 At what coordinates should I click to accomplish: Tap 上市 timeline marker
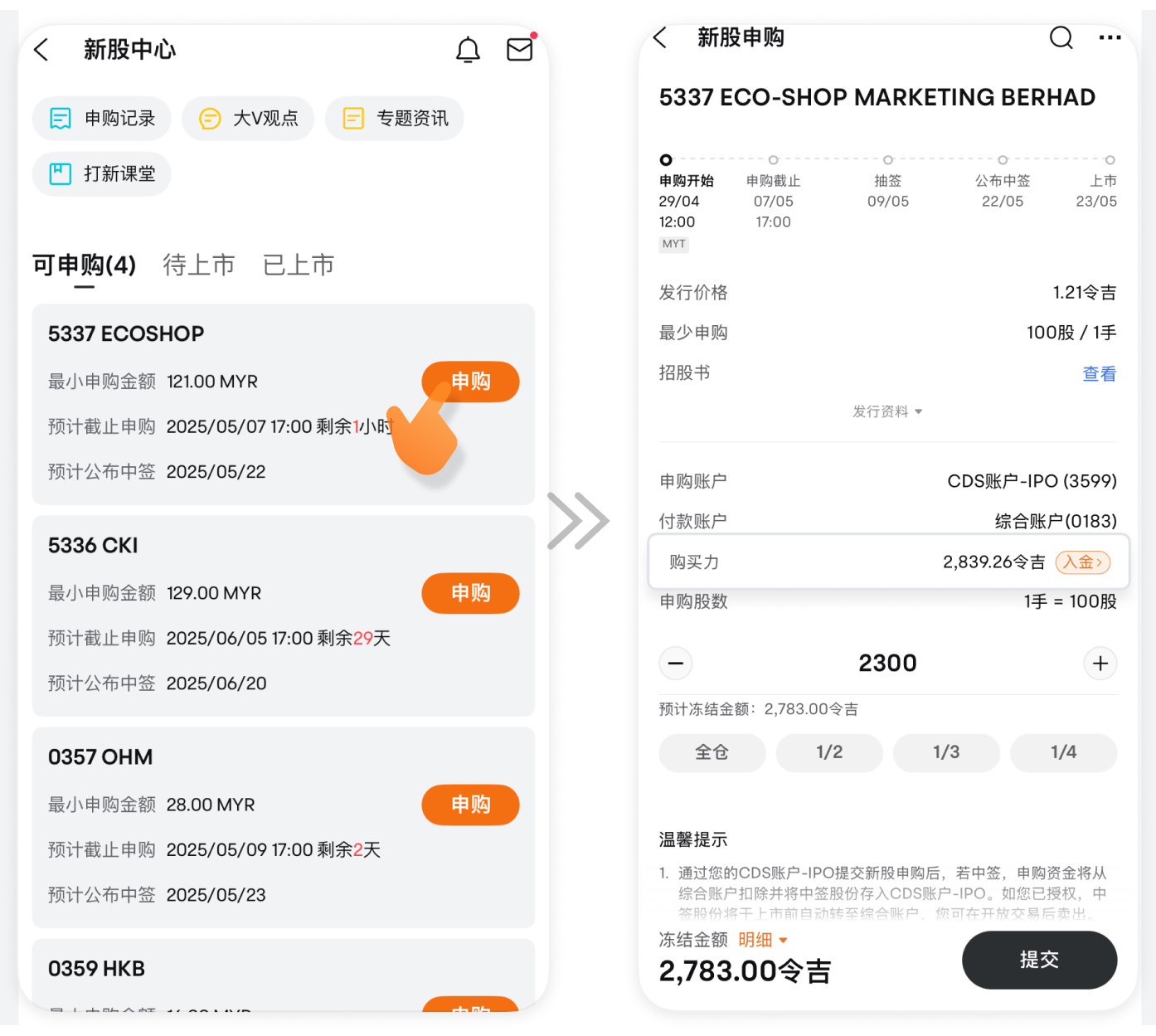pos(1110,160)
